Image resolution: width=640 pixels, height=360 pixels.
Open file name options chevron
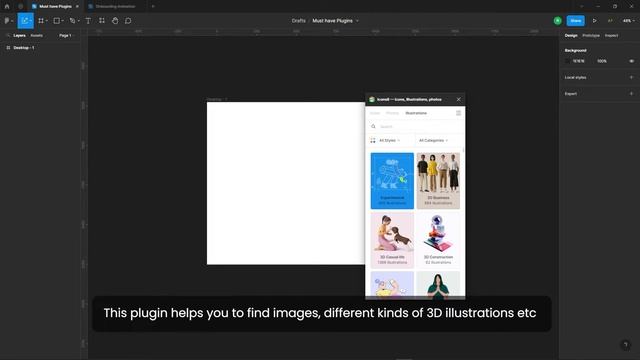point(358,21)
